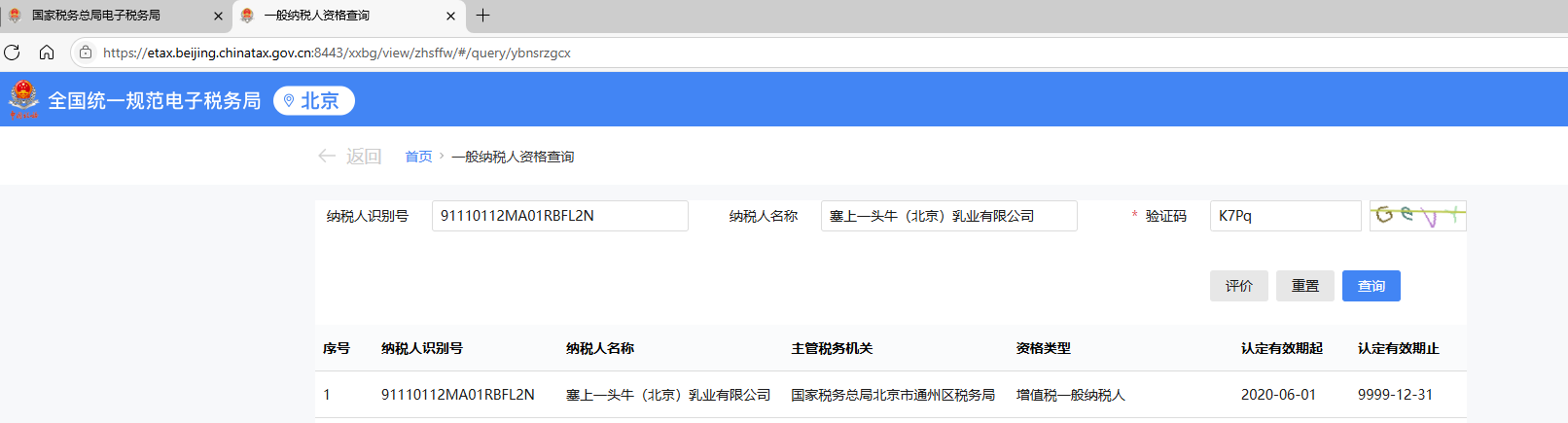The height and width of the screenshot is (423, 1568).
Task: Click the browser reload icon
Action: (13, 53)
